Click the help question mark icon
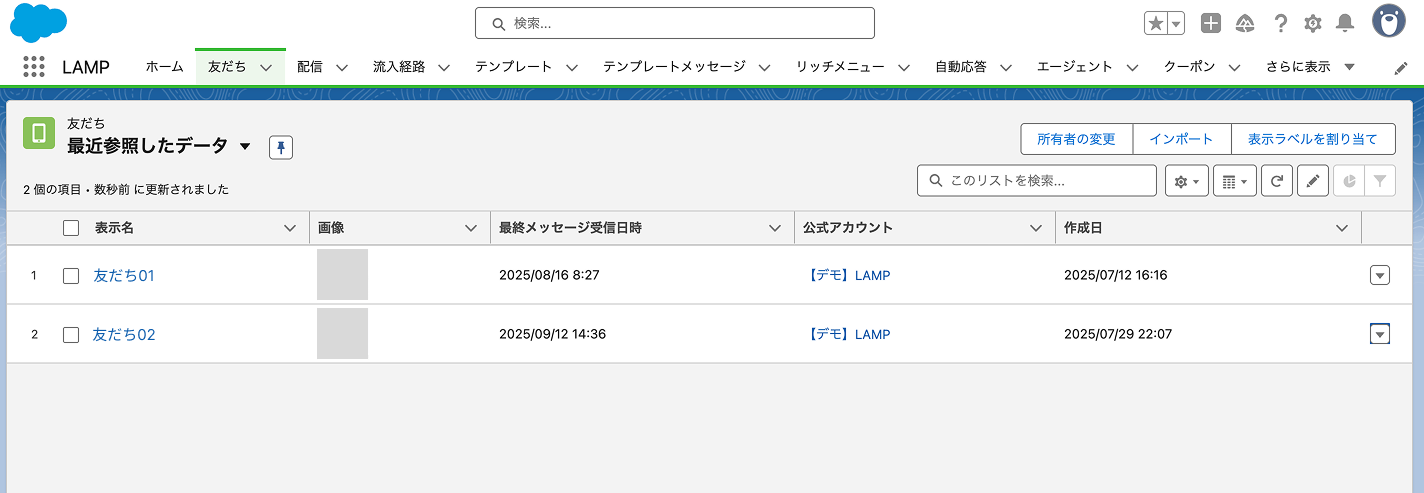Image resolution: width=1424 pixels, height=493 pixels. click(x=1280, y=23)
